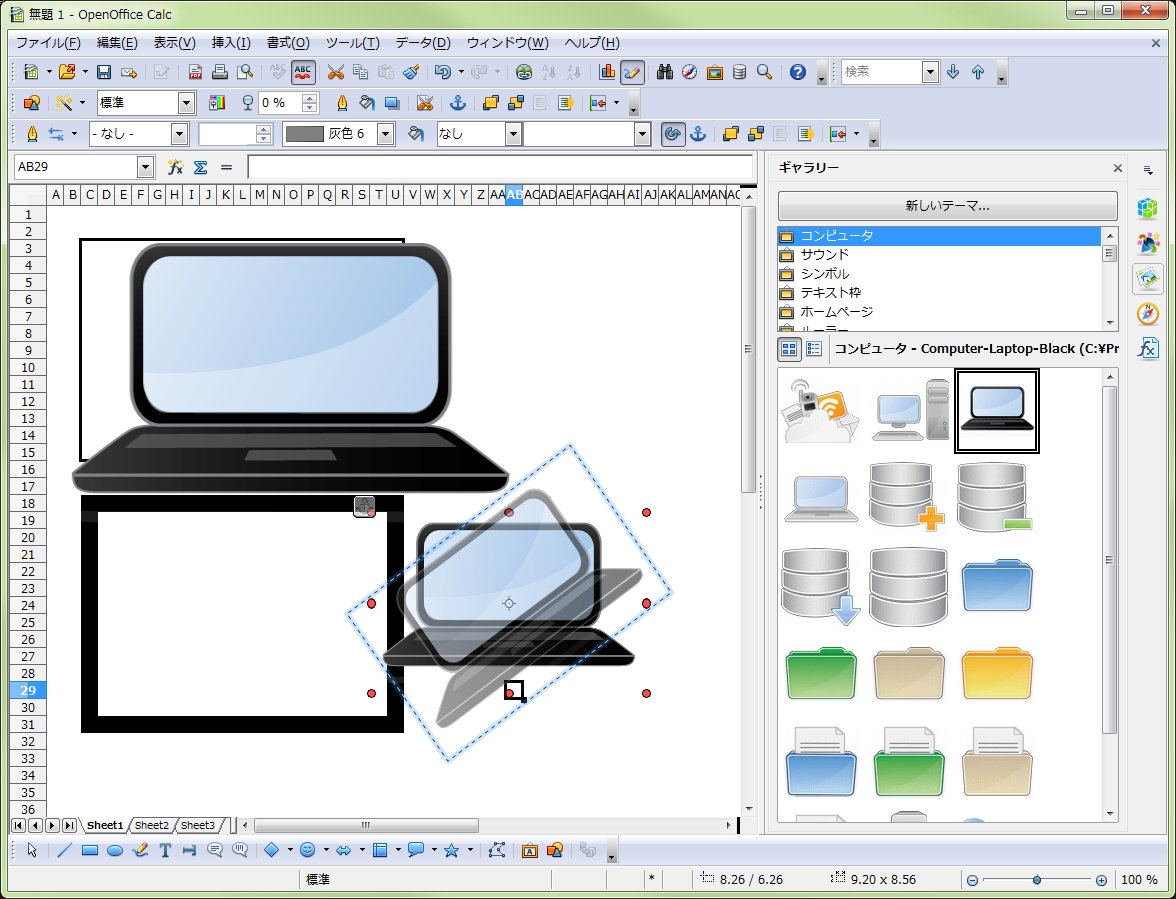Export directly as PDF icon
This screenshot has width=1176, height=899.
195,72
